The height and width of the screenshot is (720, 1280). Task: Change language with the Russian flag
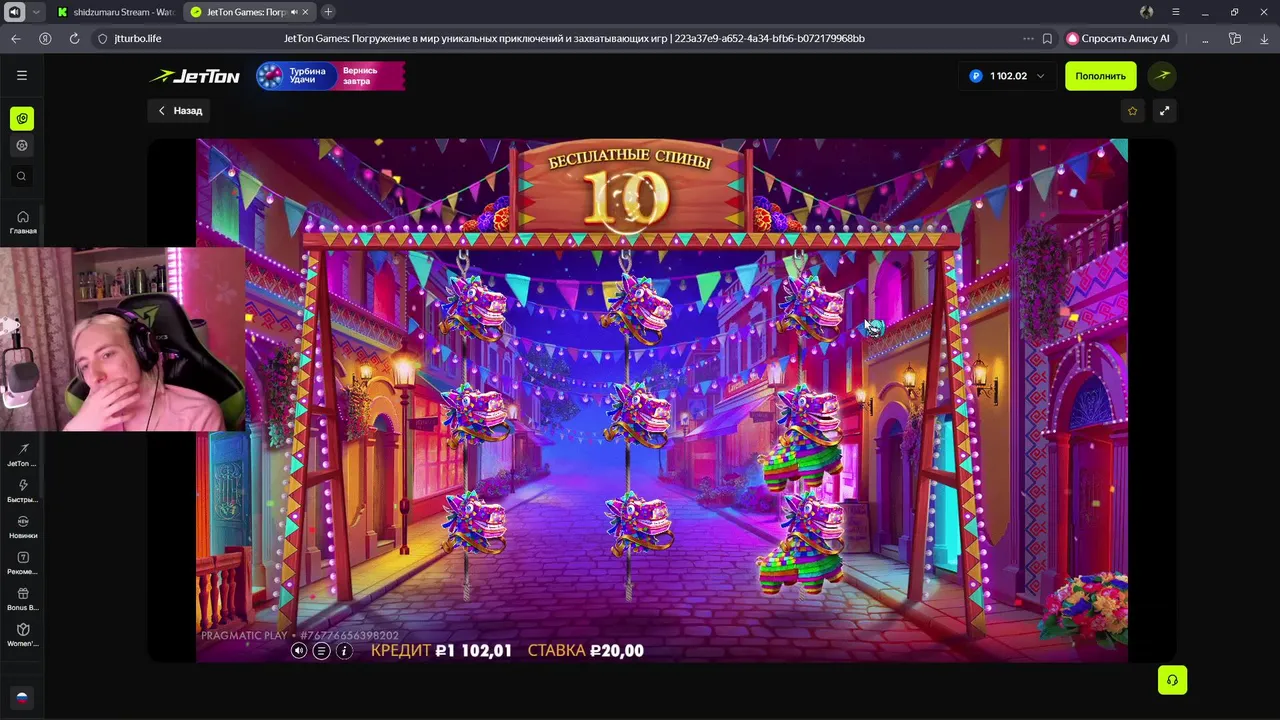click(x=22, y=698)
